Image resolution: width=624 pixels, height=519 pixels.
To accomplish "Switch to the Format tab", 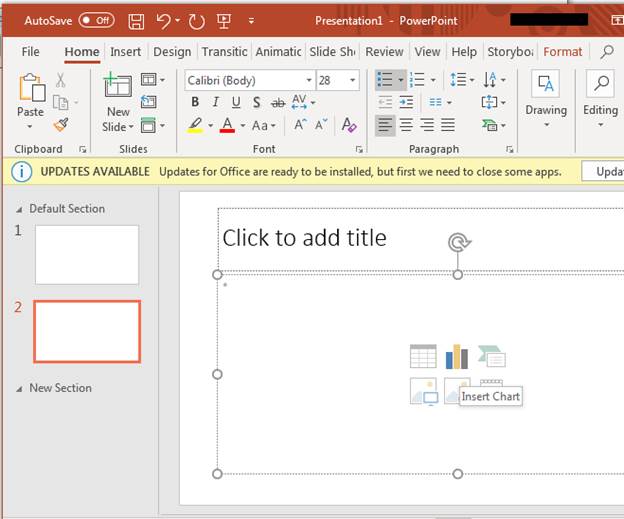I will point(562,52).
